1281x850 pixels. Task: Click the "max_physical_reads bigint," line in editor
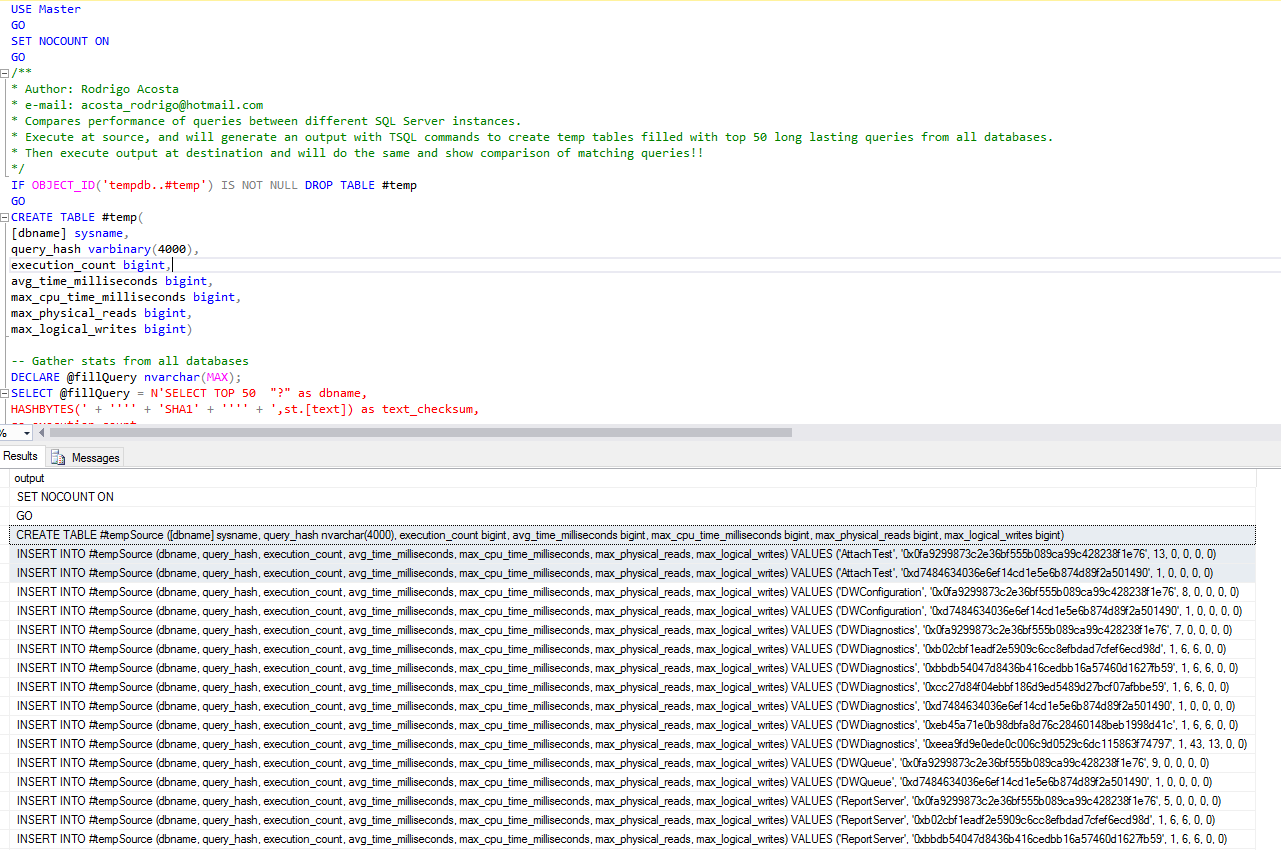click(x=102, y=313)
